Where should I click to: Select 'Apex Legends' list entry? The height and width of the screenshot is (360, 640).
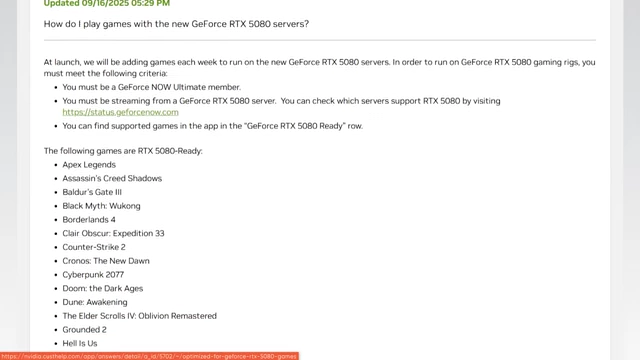89,164
